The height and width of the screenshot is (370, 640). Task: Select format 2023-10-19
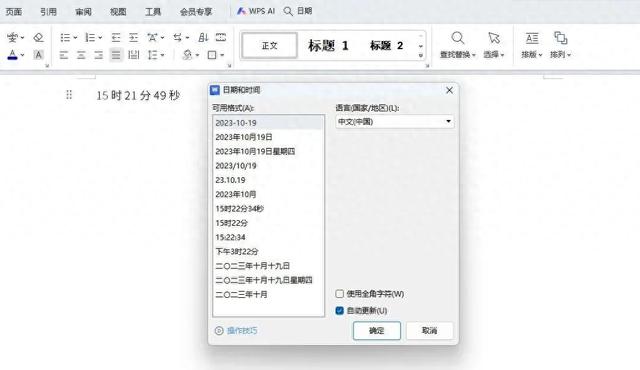point(268,123)
